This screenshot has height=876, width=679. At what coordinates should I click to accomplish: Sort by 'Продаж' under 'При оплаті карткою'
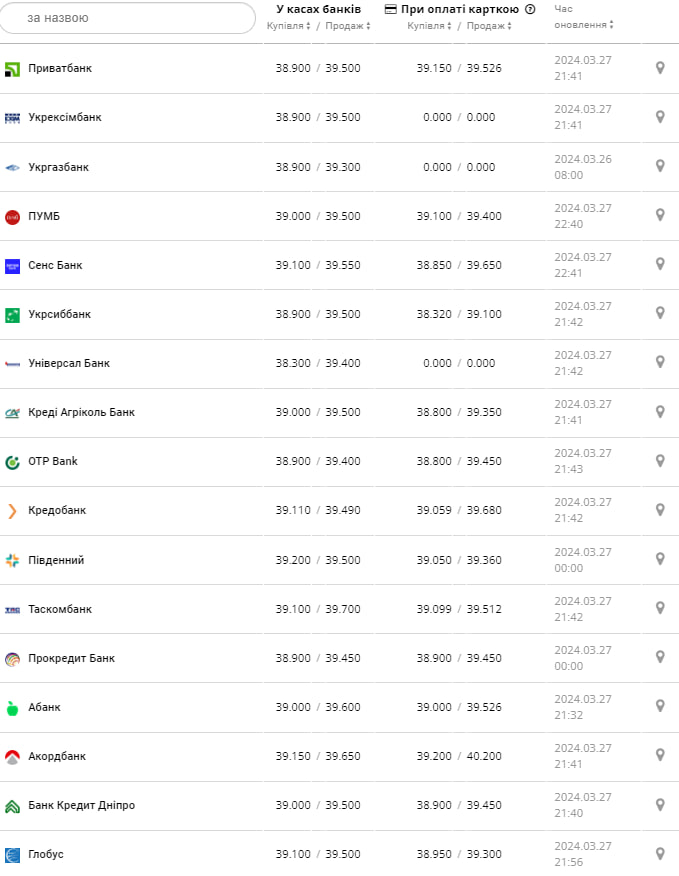[488, 26]
